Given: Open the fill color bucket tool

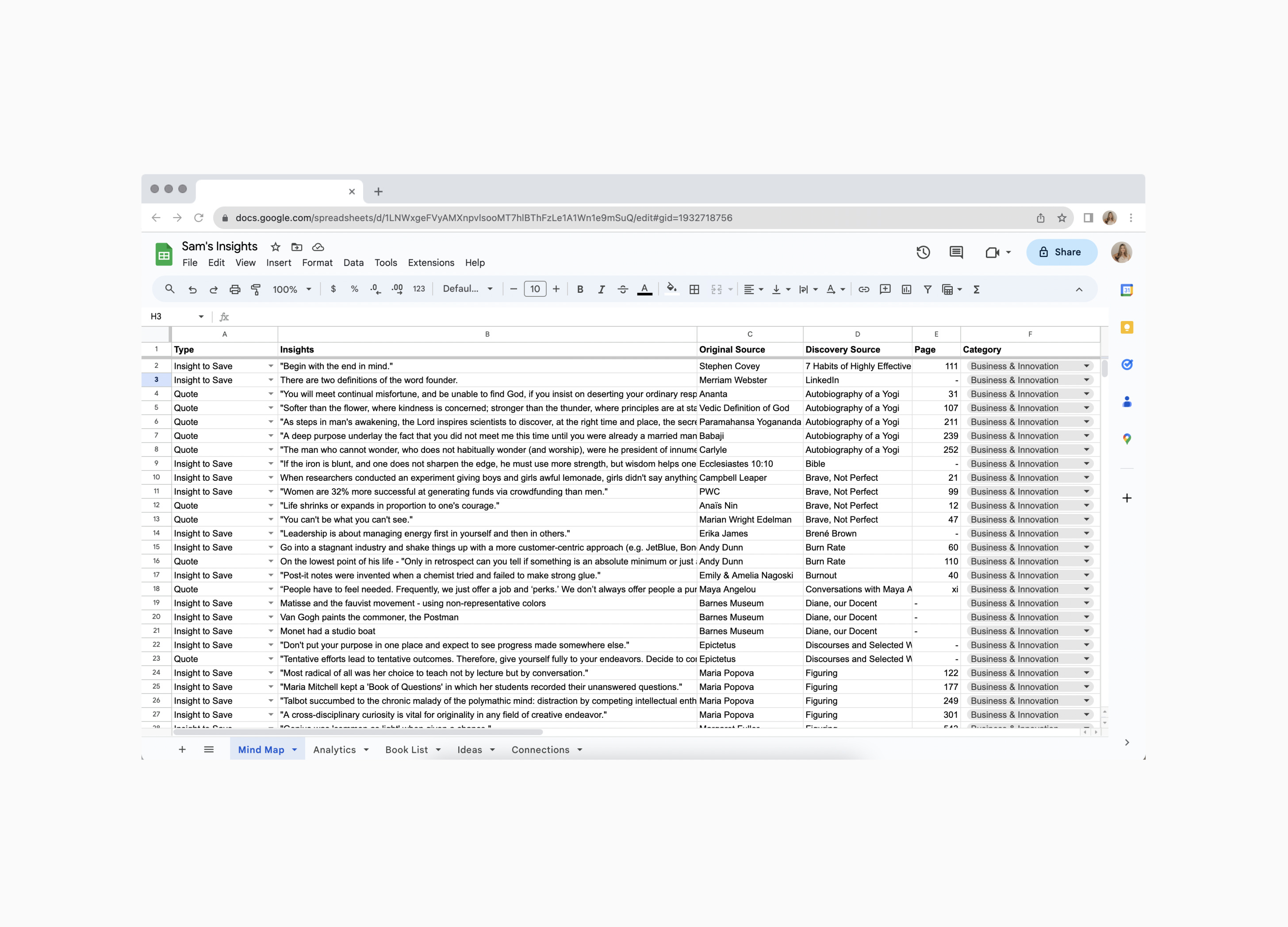Looking at the screenshot, I should tap(671, 288).
